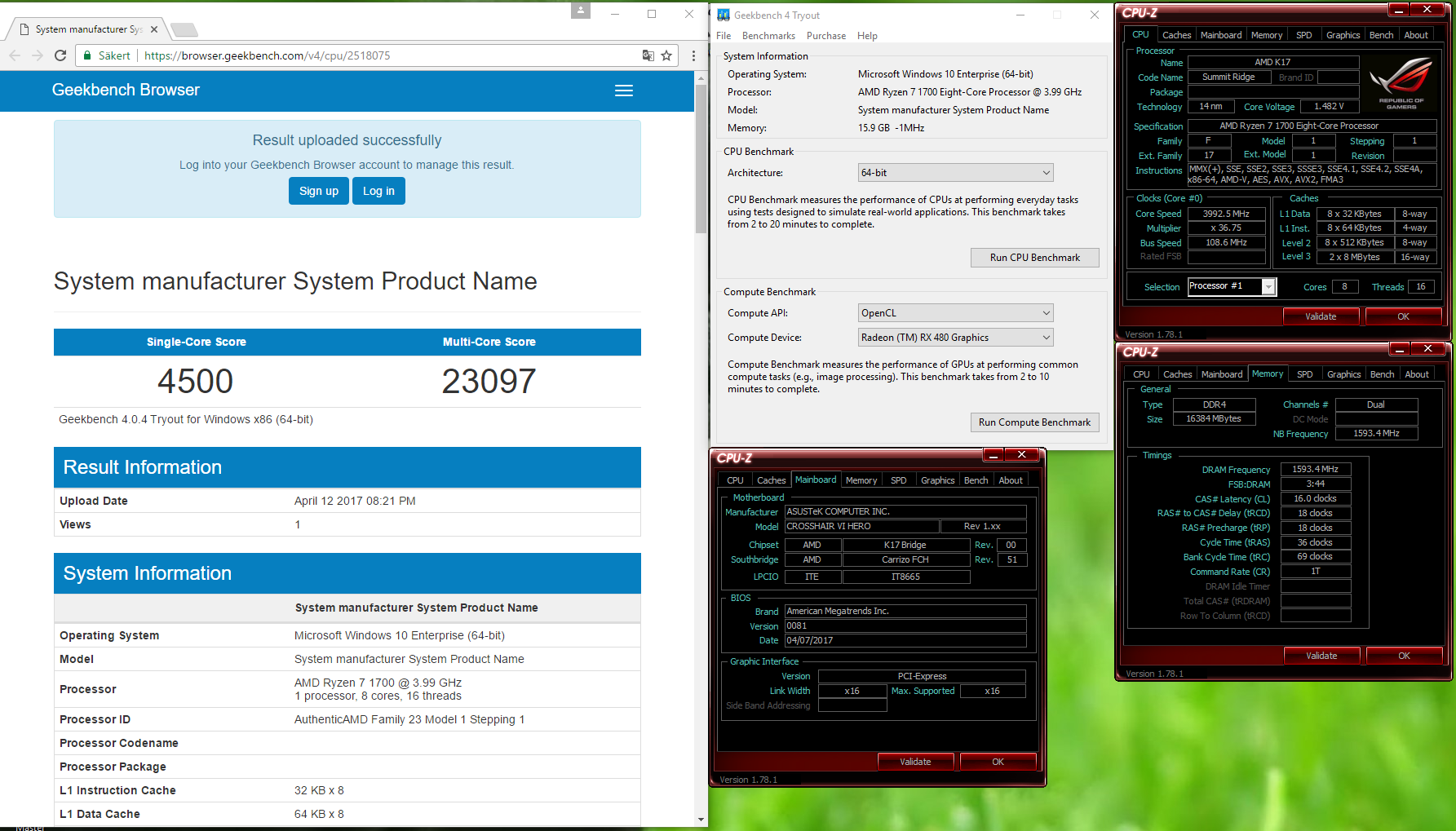Click the Multi-Core Score value 23097

pos(489,381)
